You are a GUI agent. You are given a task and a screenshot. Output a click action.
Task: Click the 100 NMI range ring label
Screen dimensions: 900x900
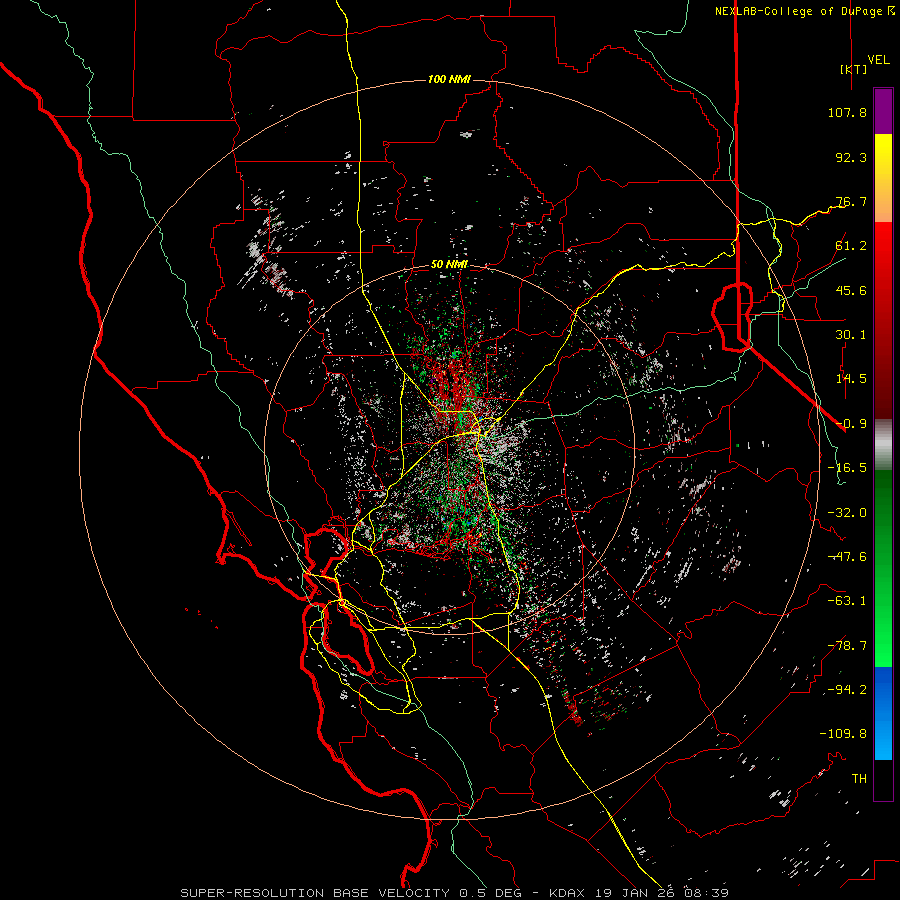[x=449, y=79]
